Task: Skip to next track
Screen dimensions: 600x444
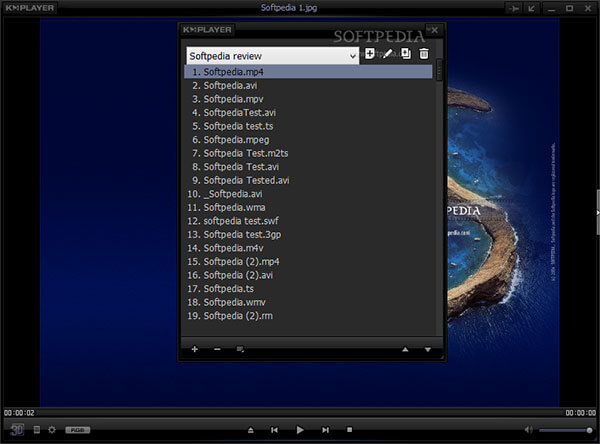Action: 325,430
